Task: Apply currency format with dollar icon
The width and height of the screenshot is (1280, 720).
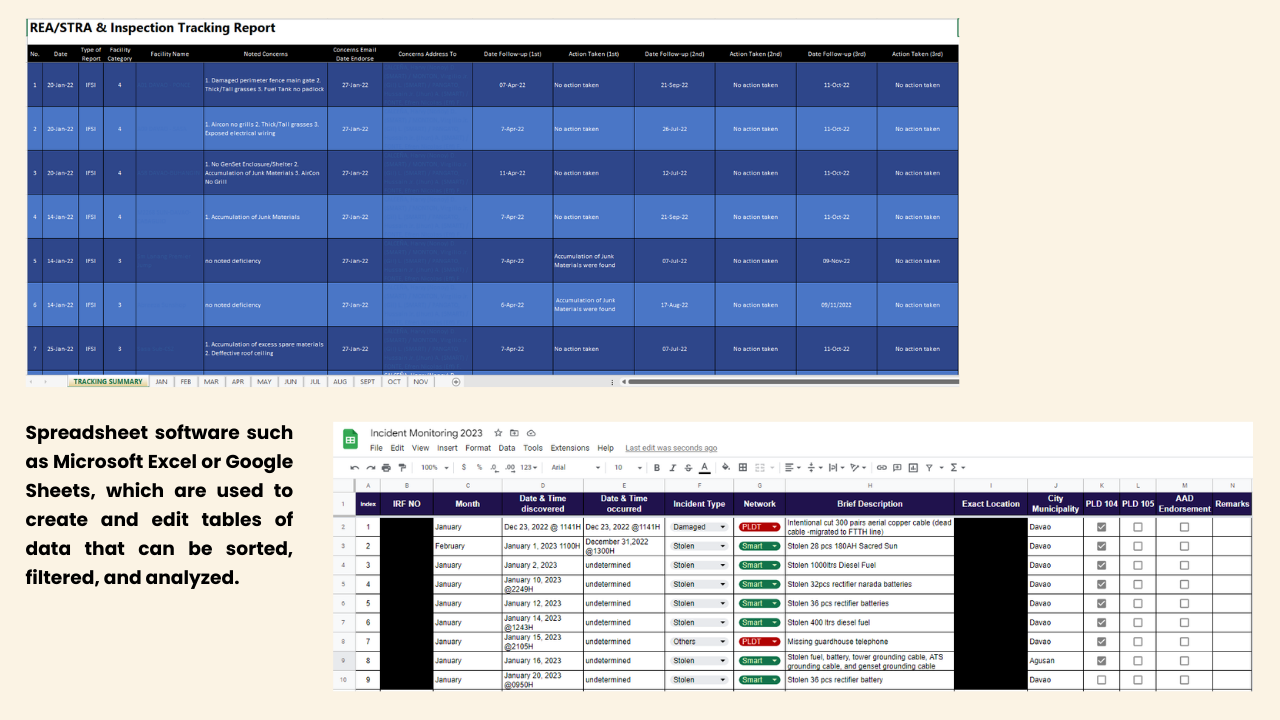Action: click(x=464, y=467)
